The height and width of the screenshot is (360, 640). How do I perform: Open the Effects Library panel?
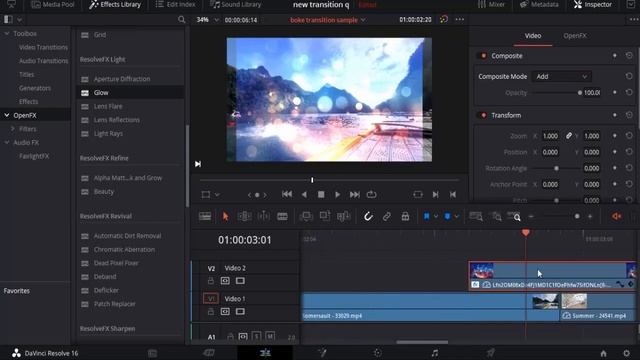coord(115,4)
